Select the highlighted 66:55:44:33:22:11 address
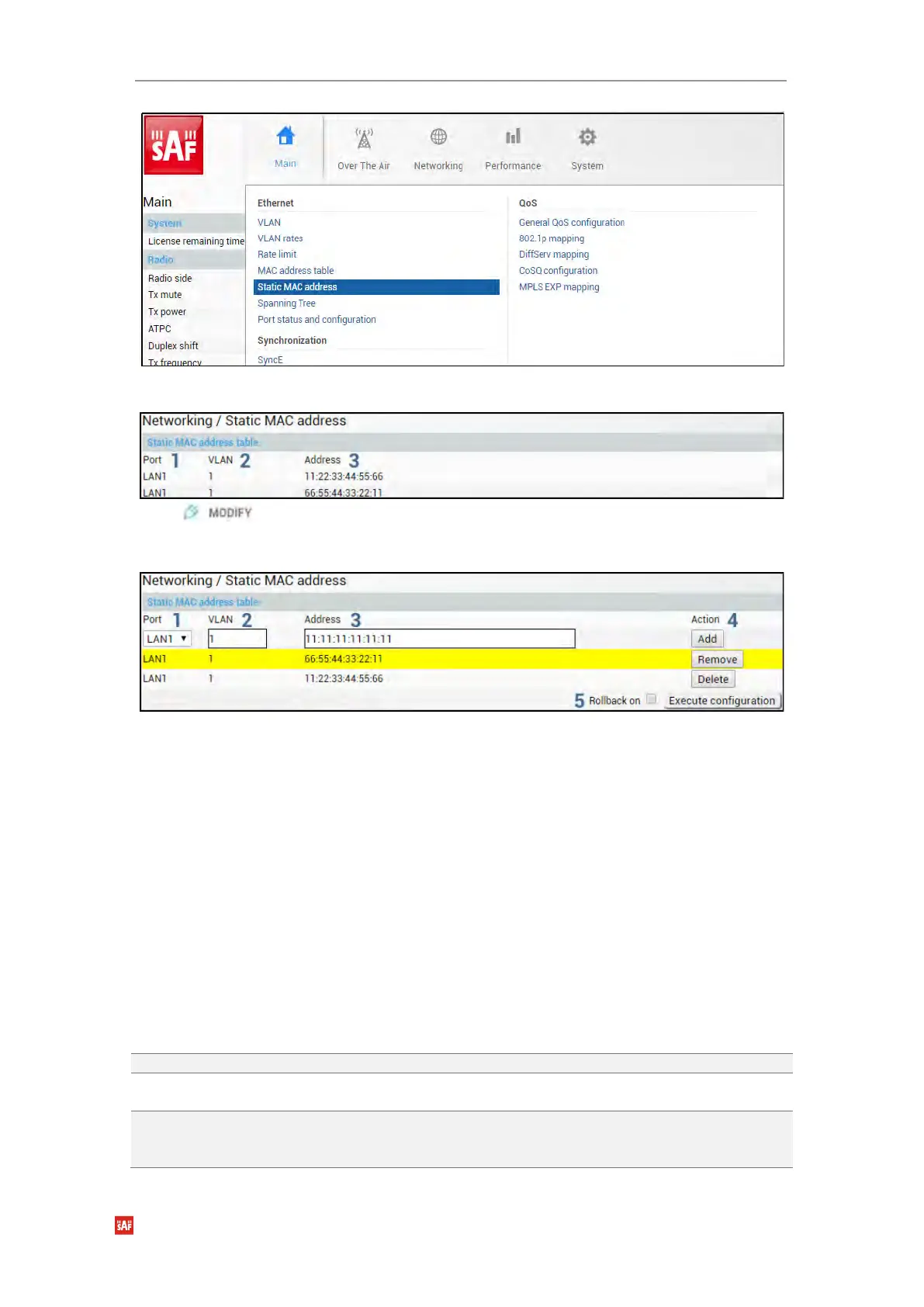924x1307 pixels. point(344,659)
